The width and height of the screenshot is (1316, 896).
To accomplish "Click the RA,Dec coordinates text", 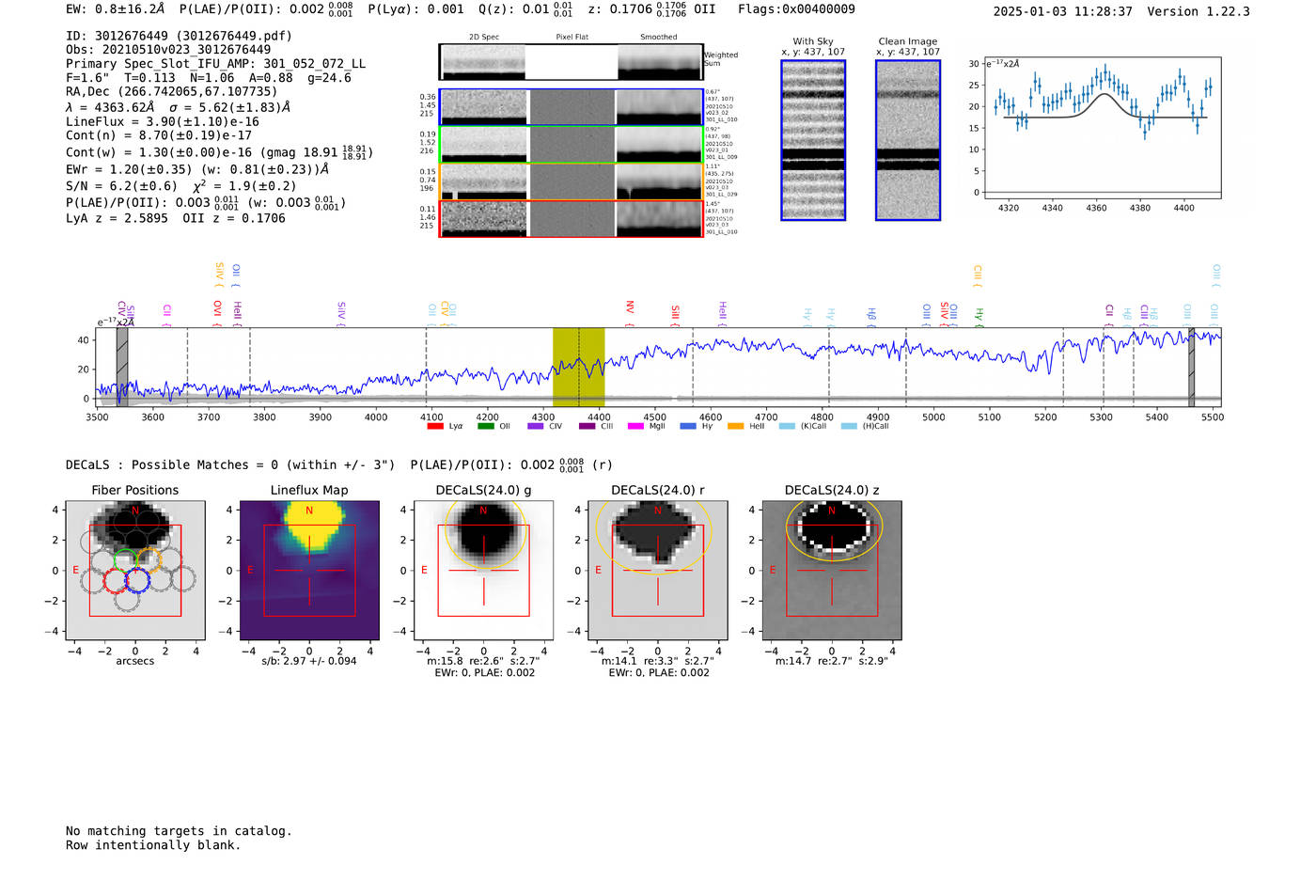I will 172,92.
